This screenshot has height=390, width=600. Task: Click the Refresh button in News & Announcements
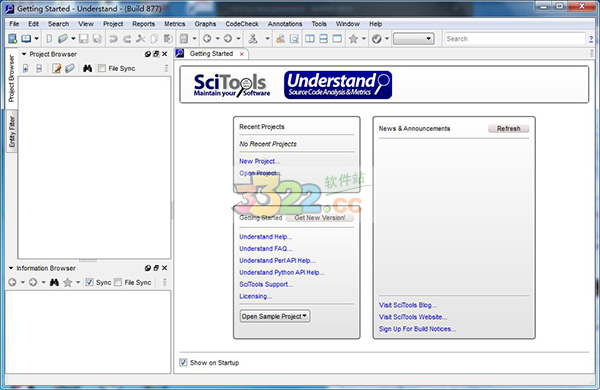(x=509, y=129)
